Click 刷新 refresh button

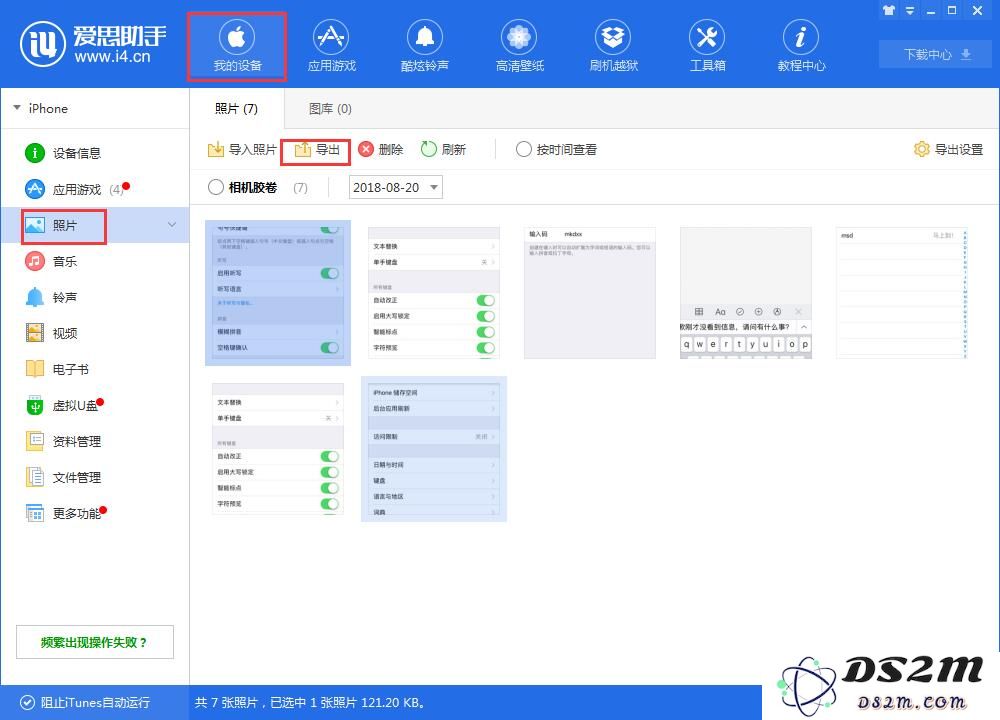[x=443, y=150]
